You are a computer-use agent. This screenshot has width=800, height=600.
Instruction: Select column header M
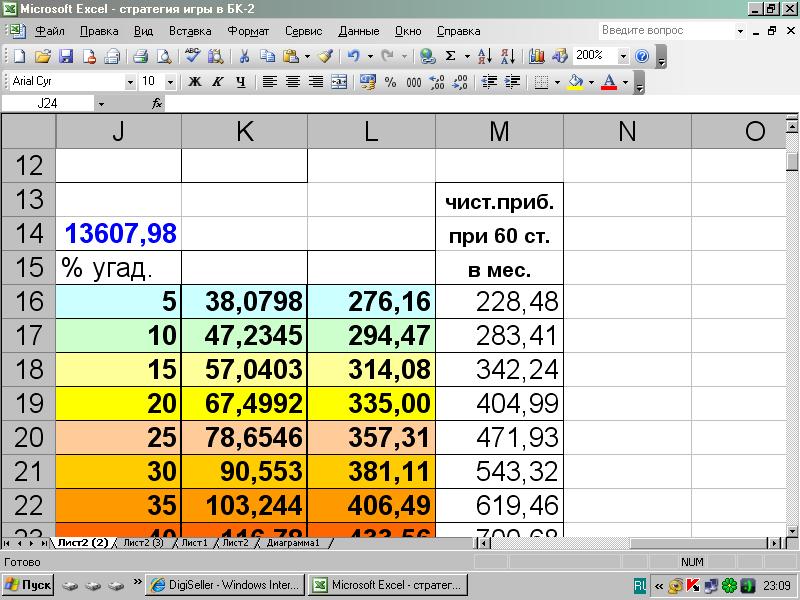(499, 131)
